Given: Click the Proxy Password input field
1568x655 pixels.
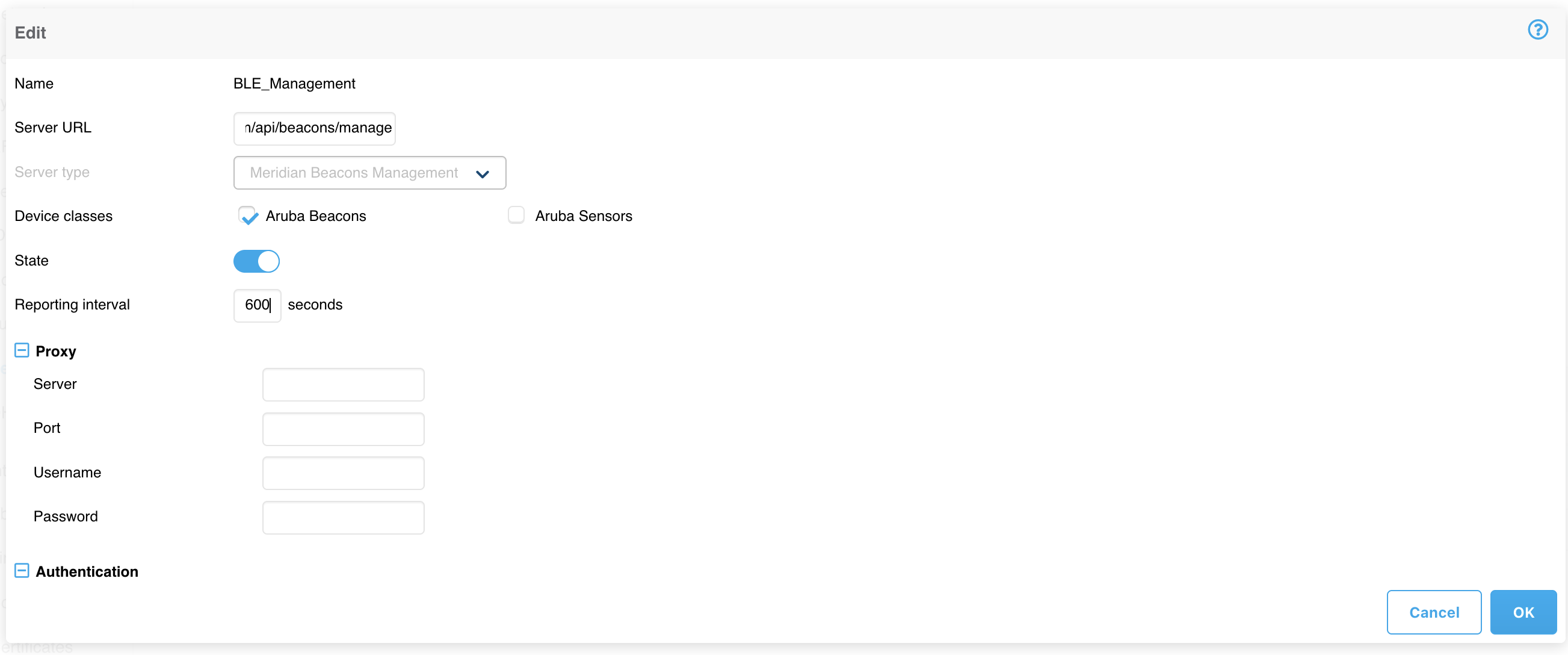Looking at the screenshot, I should (343, 517).
